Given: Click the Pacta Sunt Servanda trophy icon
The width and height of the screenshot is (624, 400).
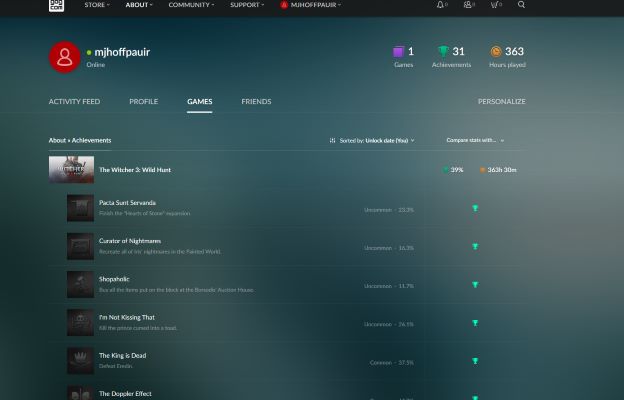Looking at the screenshot, I should click(x=475, y=208).
